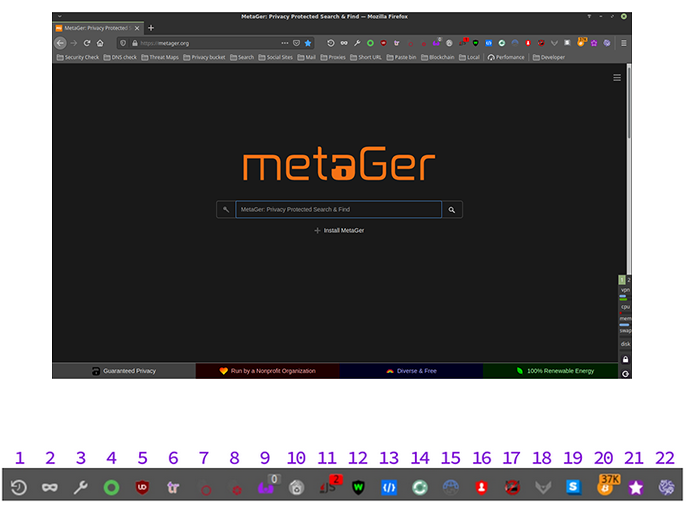Click the Diverse & Free footer section
Viewport: 694px width, 512px height.
(411, 371)
